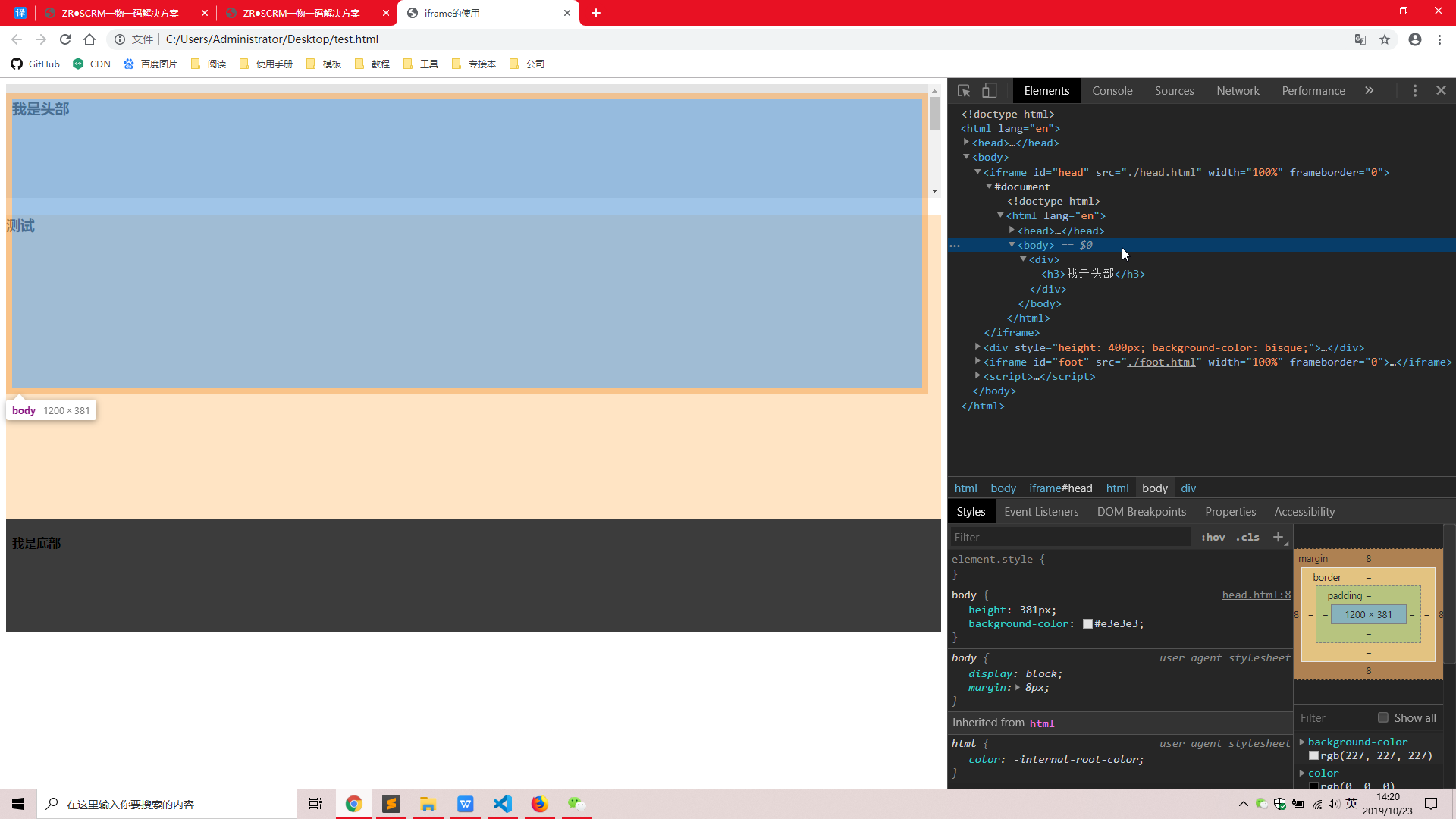
Task: Open the Accessibility pane
Action: pyautogui.click(x=1304, y=512)
